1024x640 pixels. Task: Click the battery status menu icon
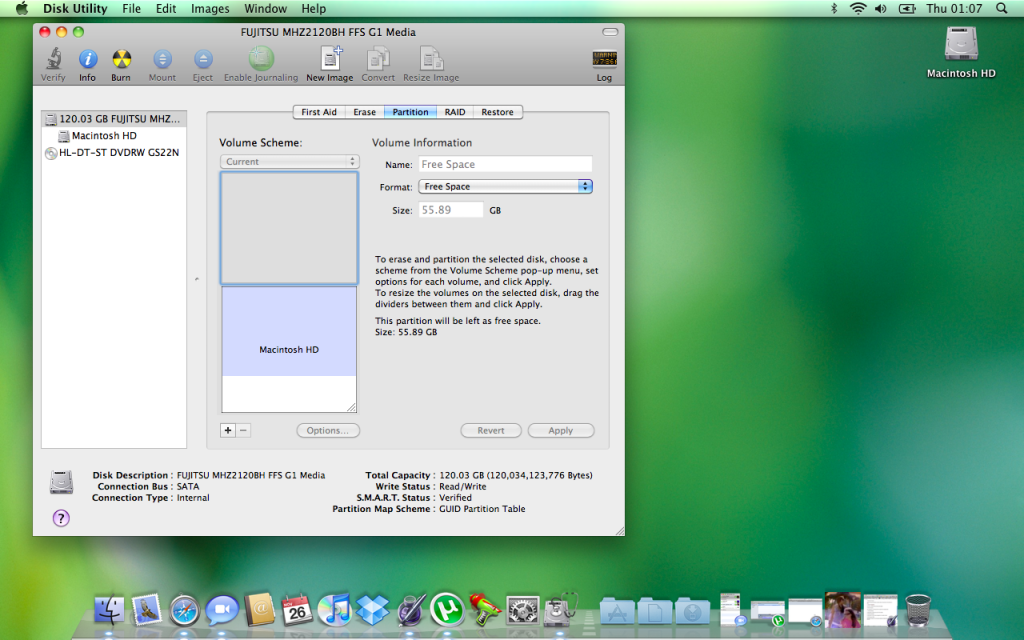tap(906, 8)
